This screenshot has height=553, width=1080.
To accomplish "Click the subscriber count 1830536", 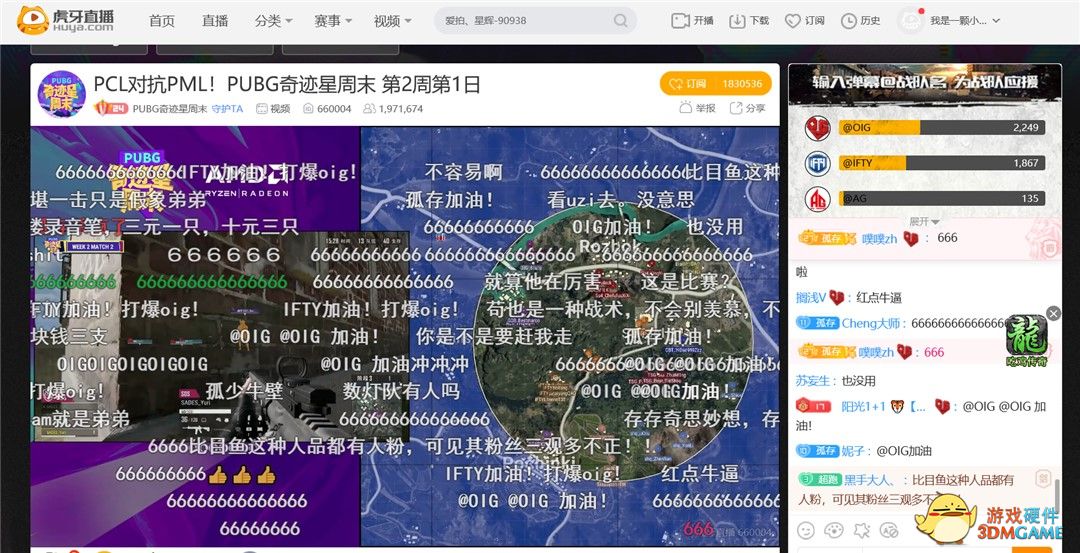I will pos(742,84).
